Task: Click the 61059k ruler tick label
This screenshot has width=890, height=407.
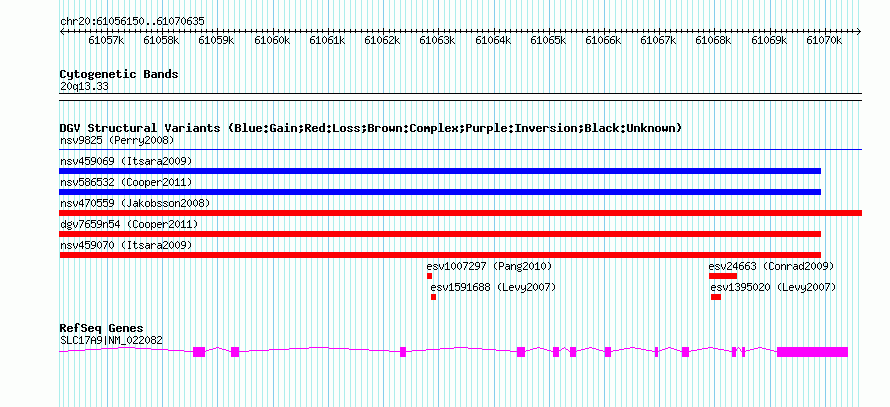Action: coord(217,40)
